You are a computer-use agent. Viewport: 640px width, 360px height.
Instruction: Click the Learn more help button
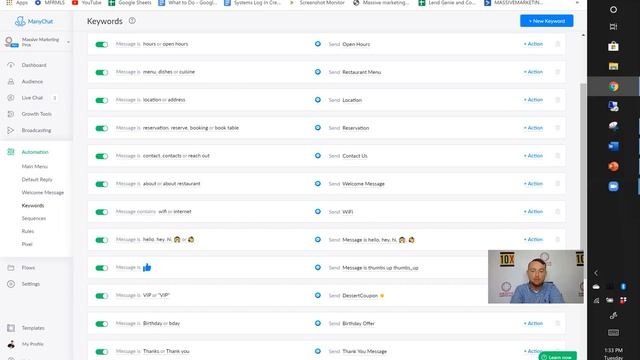click(558, 356)
